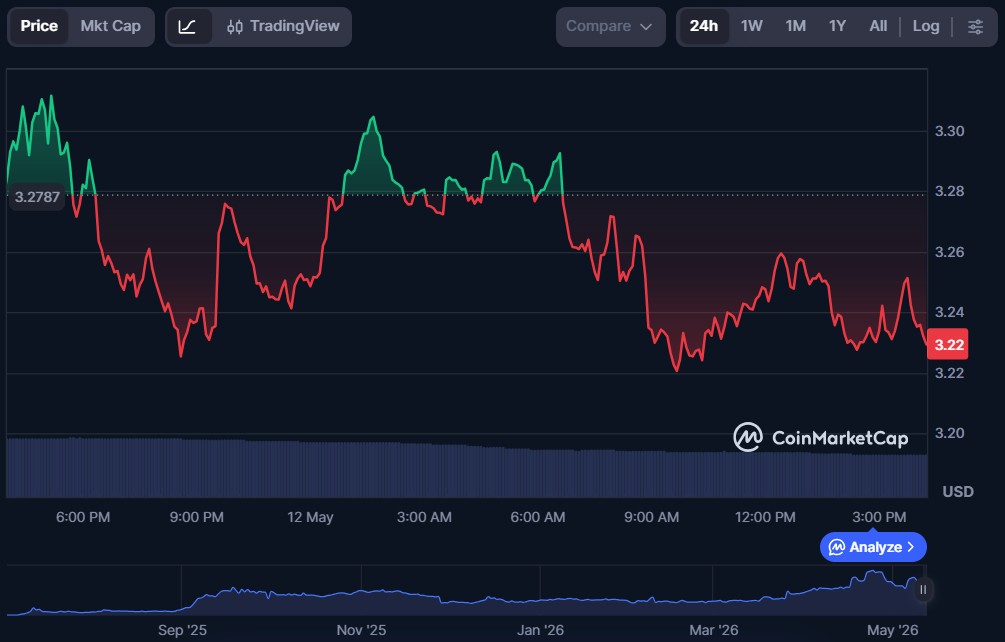Image resolution: width=1005 pixels, height=642 pixels.
Task: Switch chart to Price view
Action: pos(39,27)
